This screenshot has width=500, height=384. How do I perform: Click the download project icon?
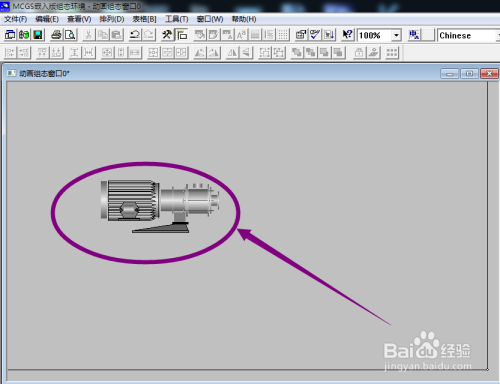[x=329, y=35]
